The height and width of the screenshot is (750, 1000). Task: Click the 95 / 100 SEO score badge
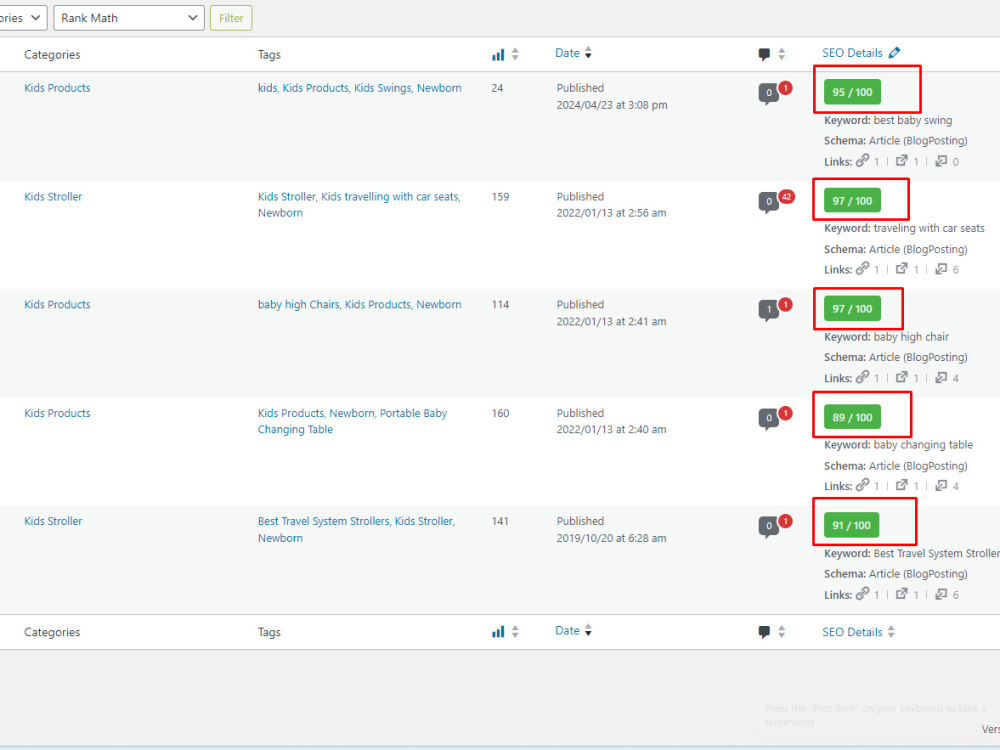point(852,92)
